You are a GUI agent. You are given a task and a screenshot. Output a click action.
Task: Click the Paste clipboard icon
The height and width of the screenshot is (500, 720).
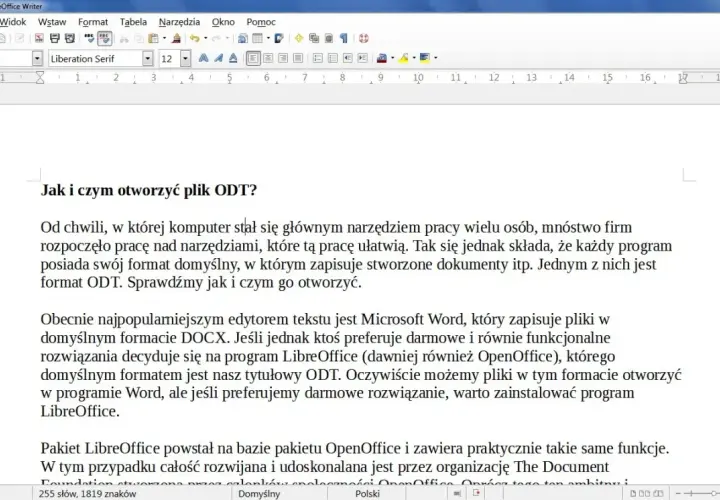[153, 39]
